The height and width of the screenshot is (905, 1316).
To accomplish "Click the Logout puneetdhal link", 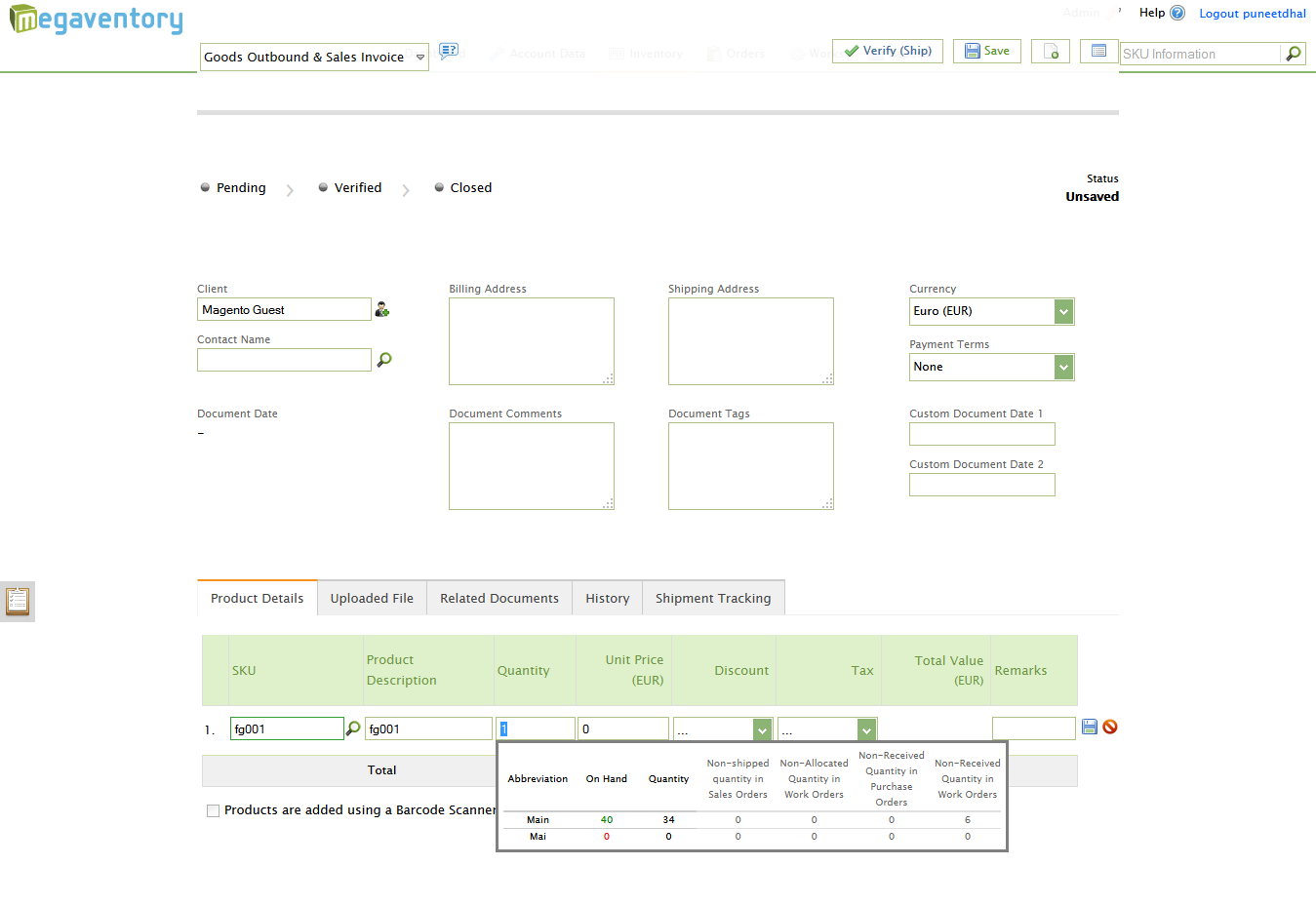I will (1253, 14).
